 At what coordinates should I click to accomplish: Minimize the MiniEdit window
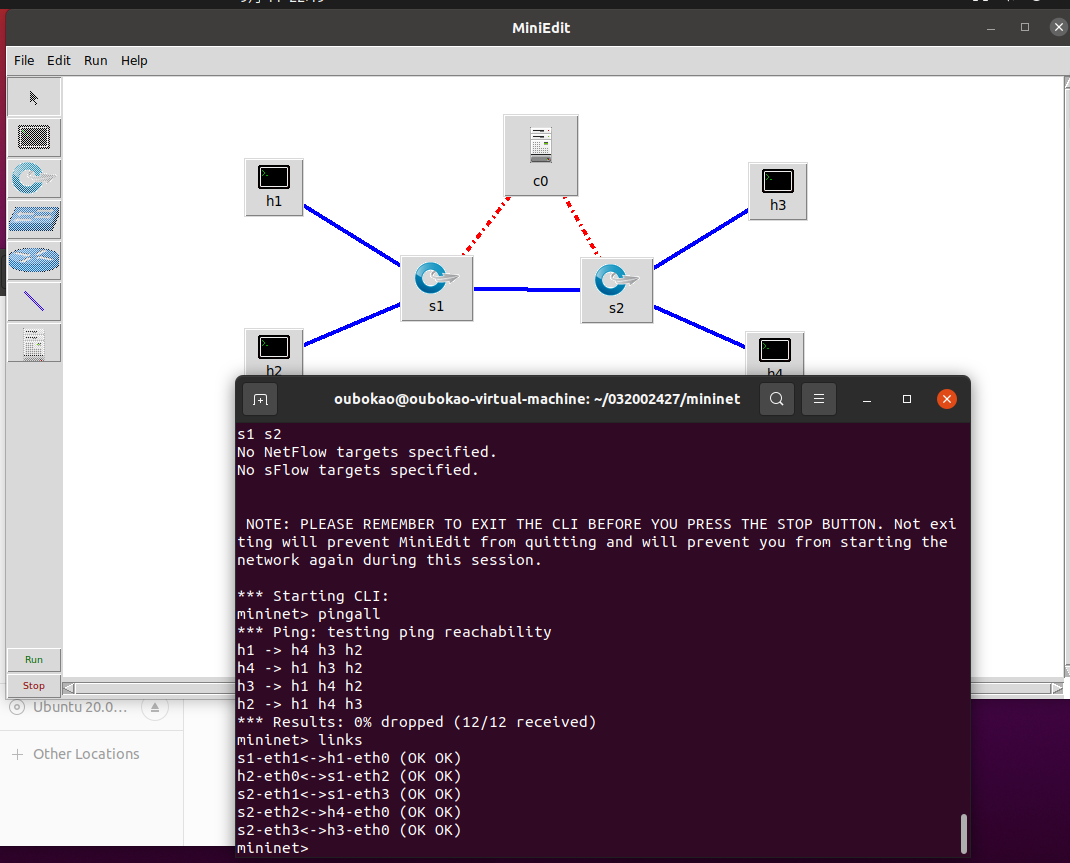pos(991,28)
